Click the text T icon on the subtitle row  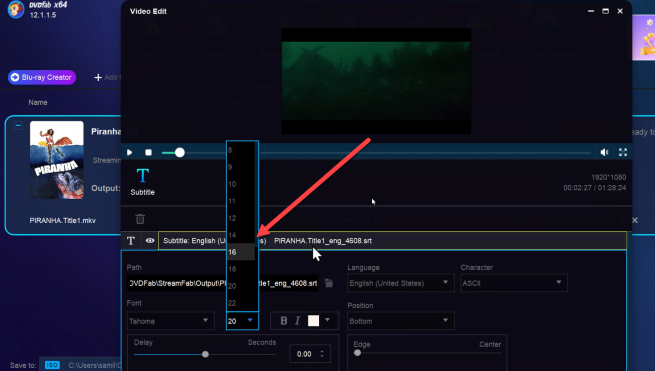point(131,241)
